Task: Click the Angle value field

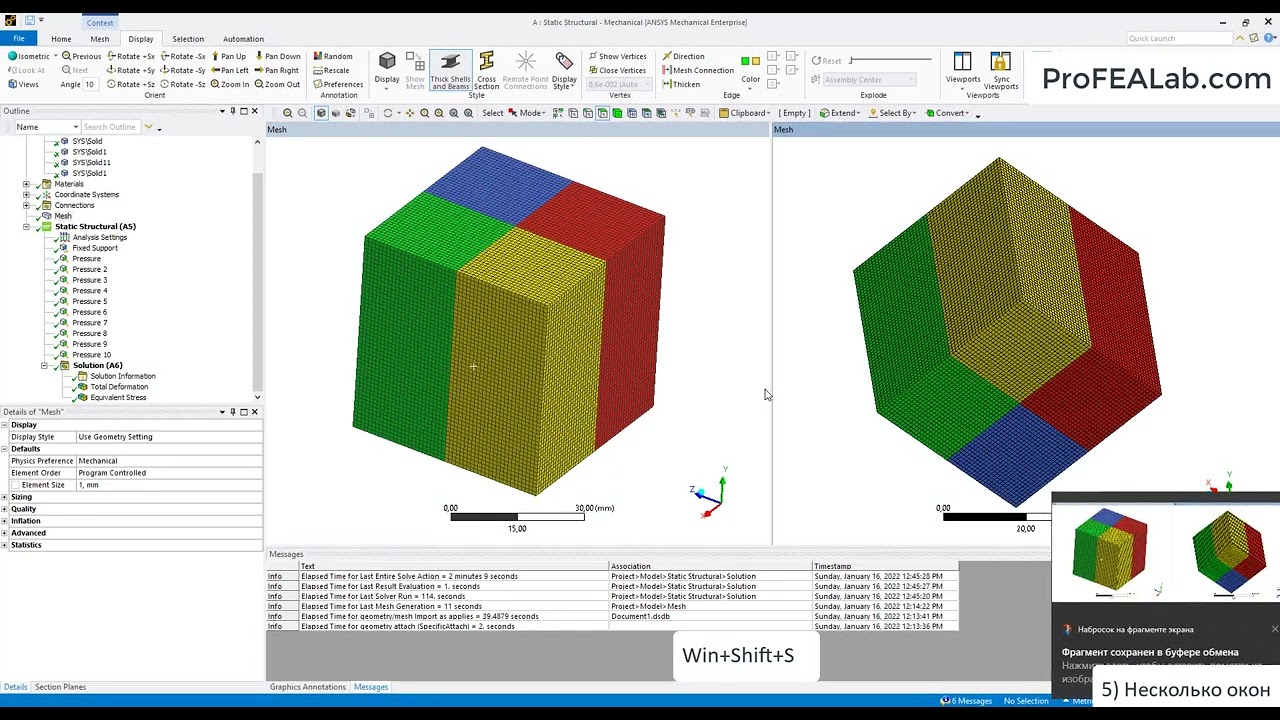Action: tap(90, 85)
